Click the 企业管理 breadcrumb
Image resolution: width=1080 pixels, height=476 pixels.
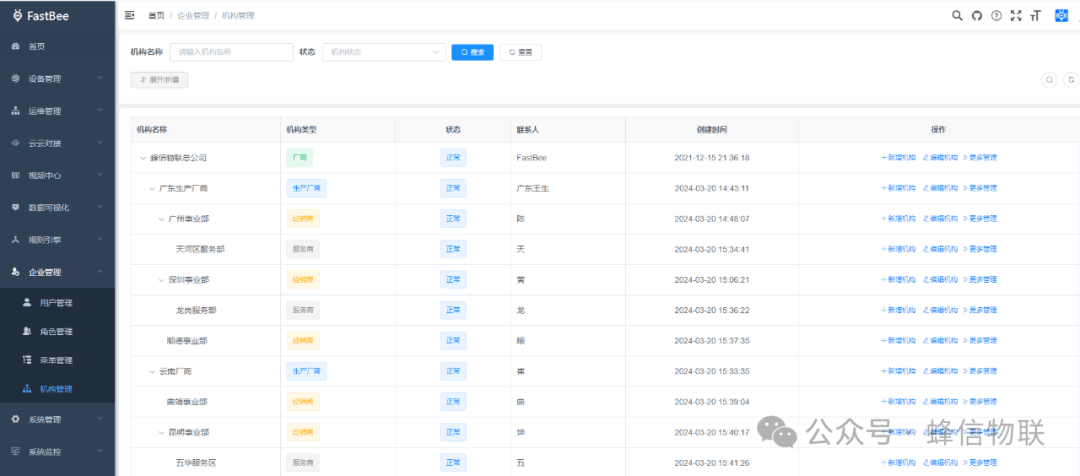(x=193, y=15)
